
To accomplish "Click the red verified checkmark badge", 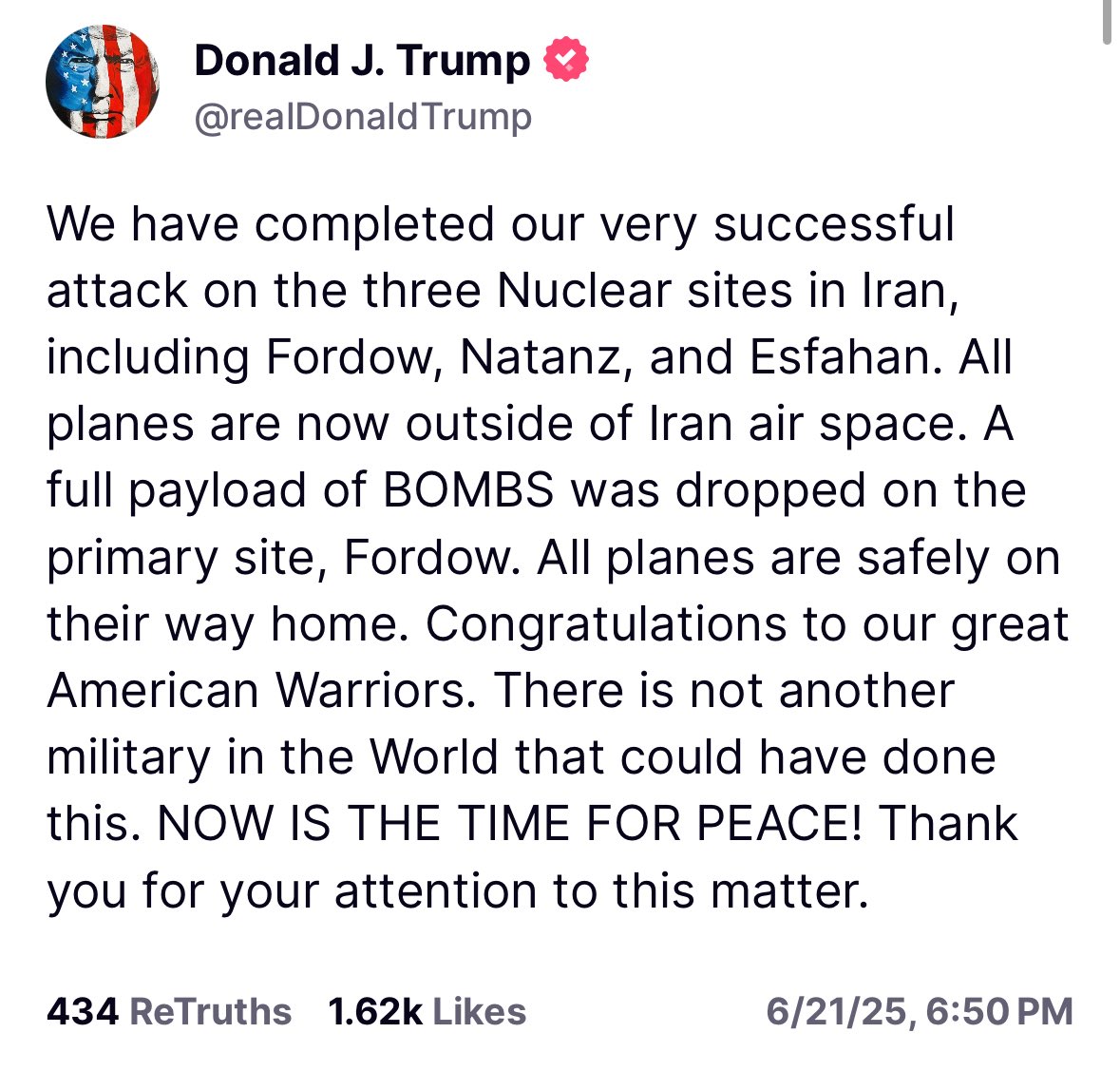I will (566, 60).
